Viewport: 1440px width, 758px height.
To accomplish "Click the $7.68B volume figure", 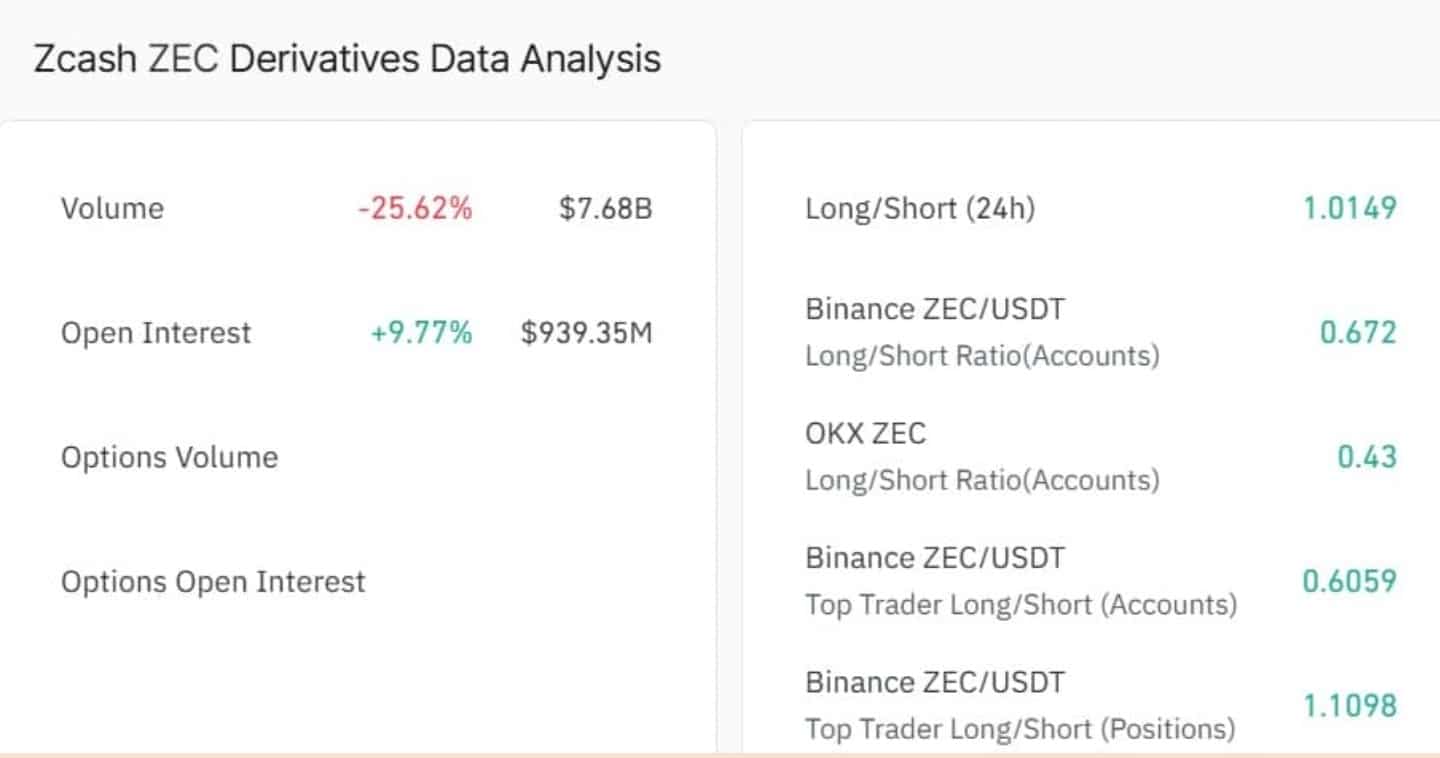I will tap(606, 209).
